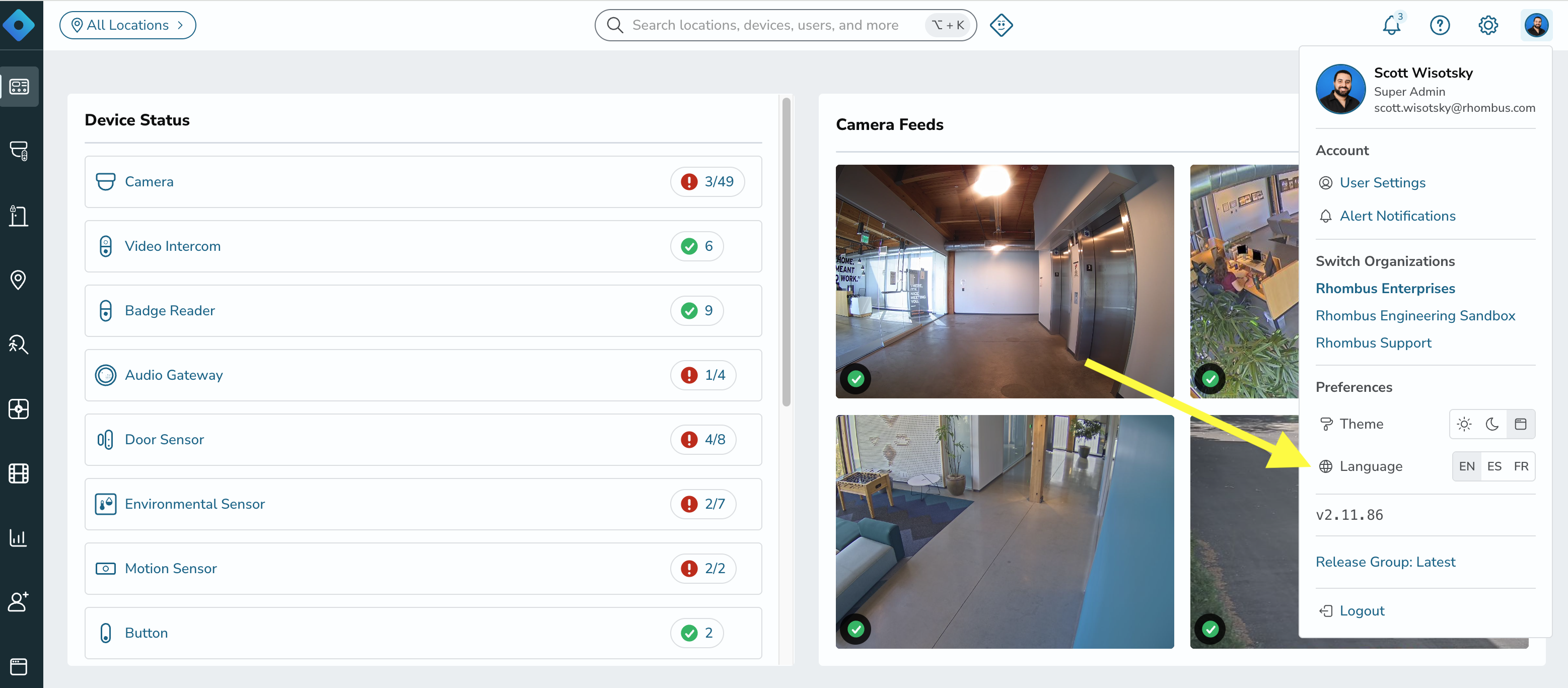
Task: Open the All Locations selector
Action: click(x=128, y=25)
